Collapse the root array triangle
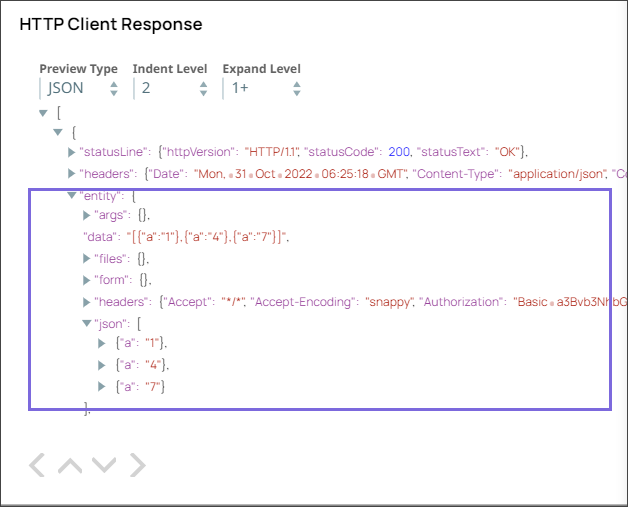The width and height of the screenshot is (628, 507). (x=42, y=112)
